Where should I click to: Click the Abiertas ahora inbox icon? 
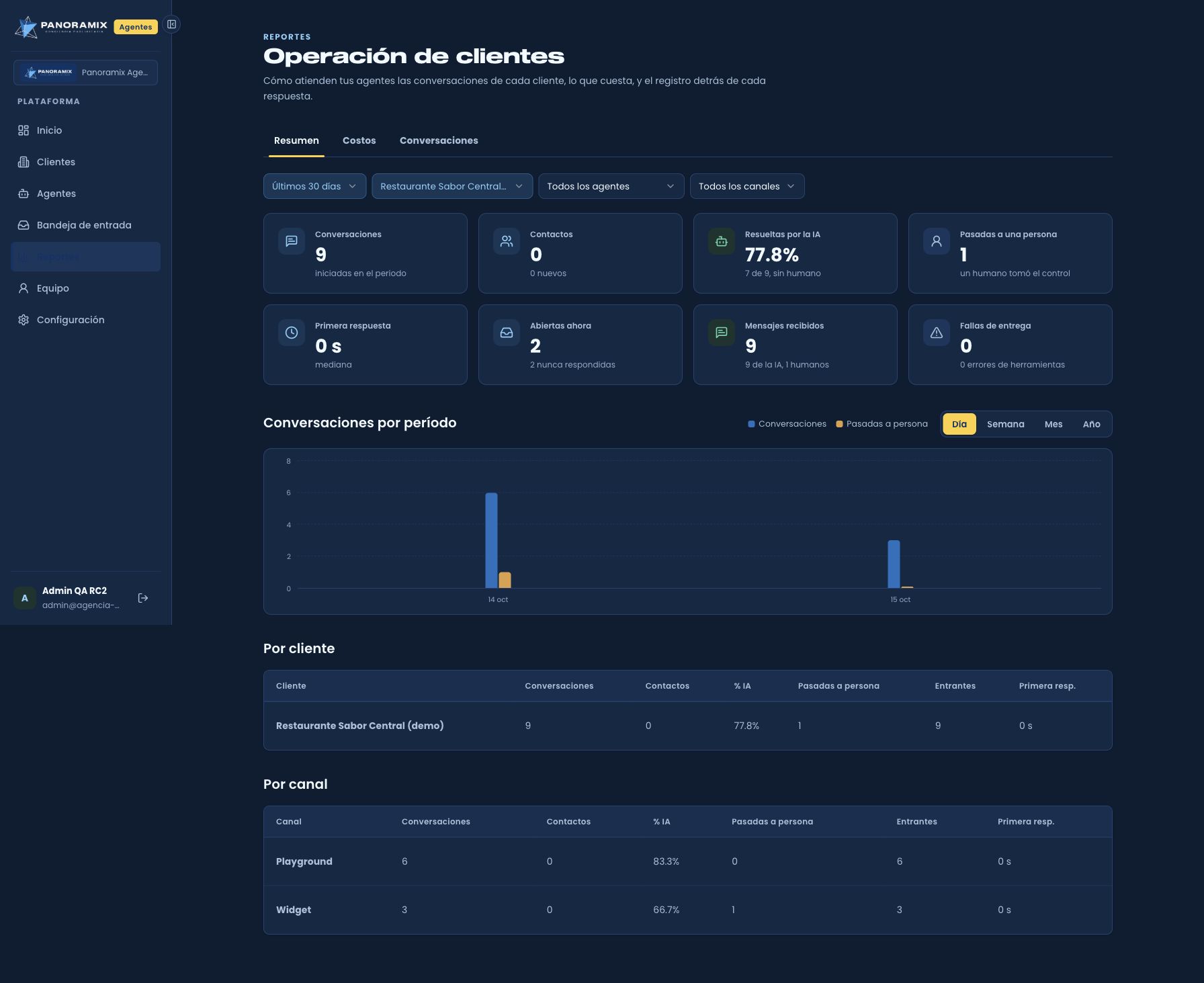click(507, 333)
